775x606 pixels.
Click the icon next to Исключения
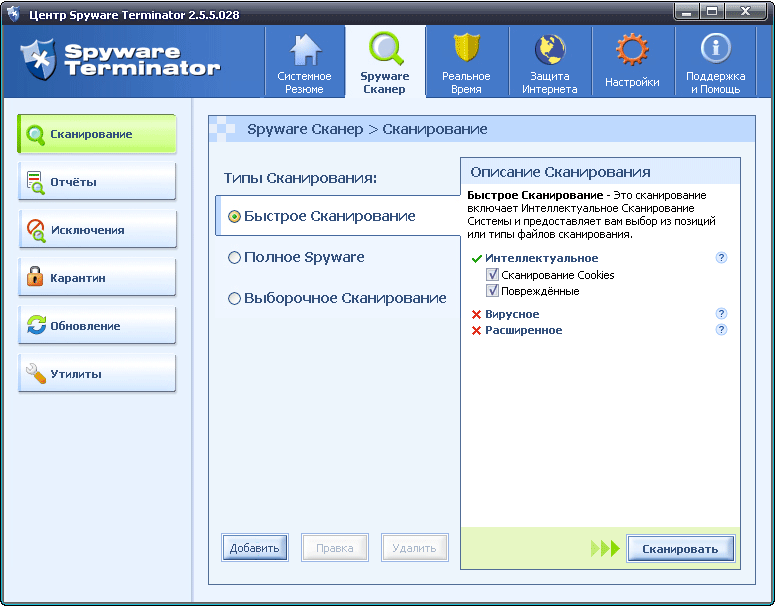point(36,230)
